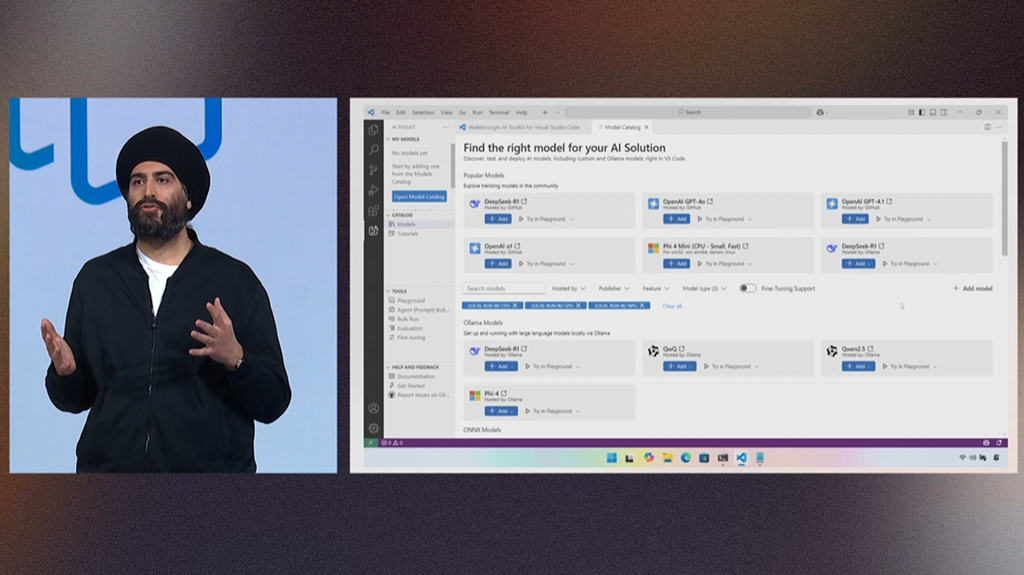This screenshot has width=1024, height=575.
Task: Remove LOCAL RUN W/ CPU filter chip
Action: click(515, 306)
